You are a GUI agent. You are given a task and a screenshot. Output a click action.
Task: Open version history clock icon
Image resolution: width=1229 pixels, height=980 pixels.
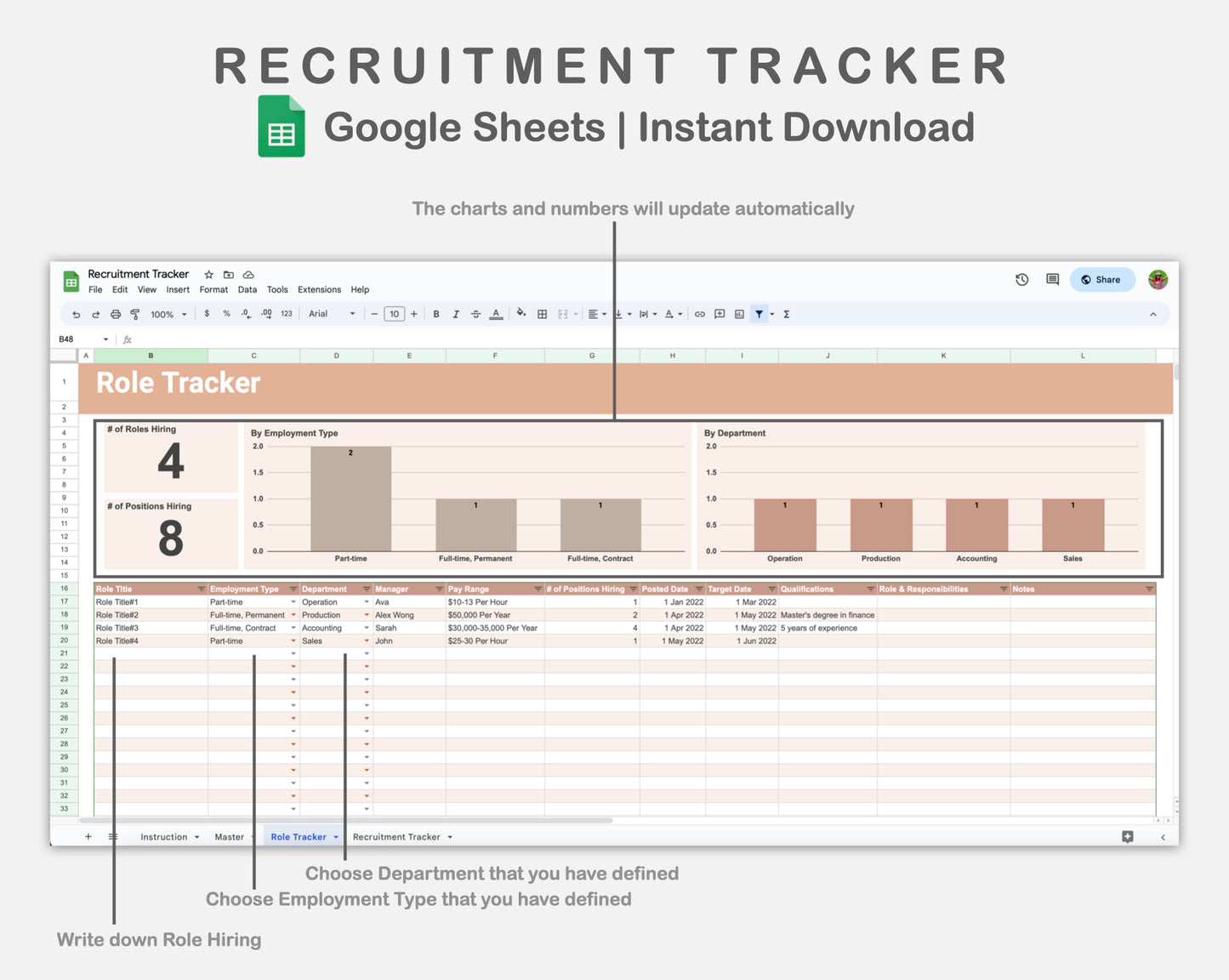1021,279
